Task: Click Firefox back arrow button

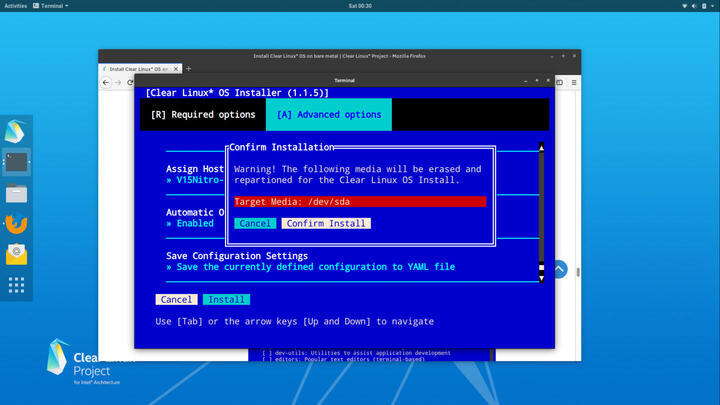Action: click(x=106, y=83)
